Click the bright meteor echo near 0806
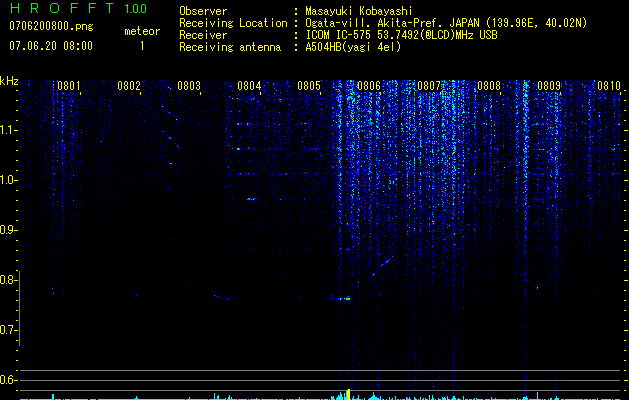This screenshot has width=629, height=400. [344, 298]
